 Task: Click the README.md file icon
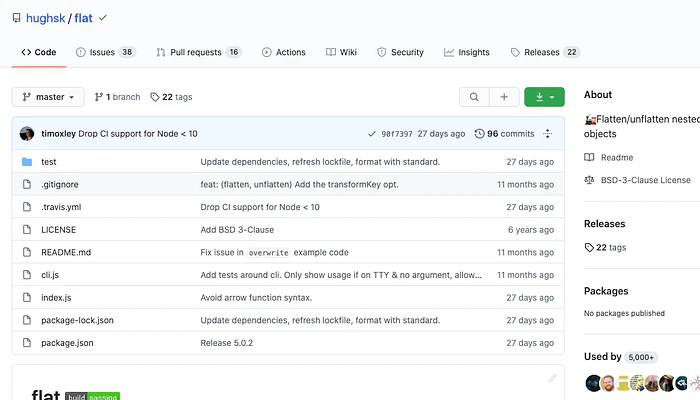point(27,252)
